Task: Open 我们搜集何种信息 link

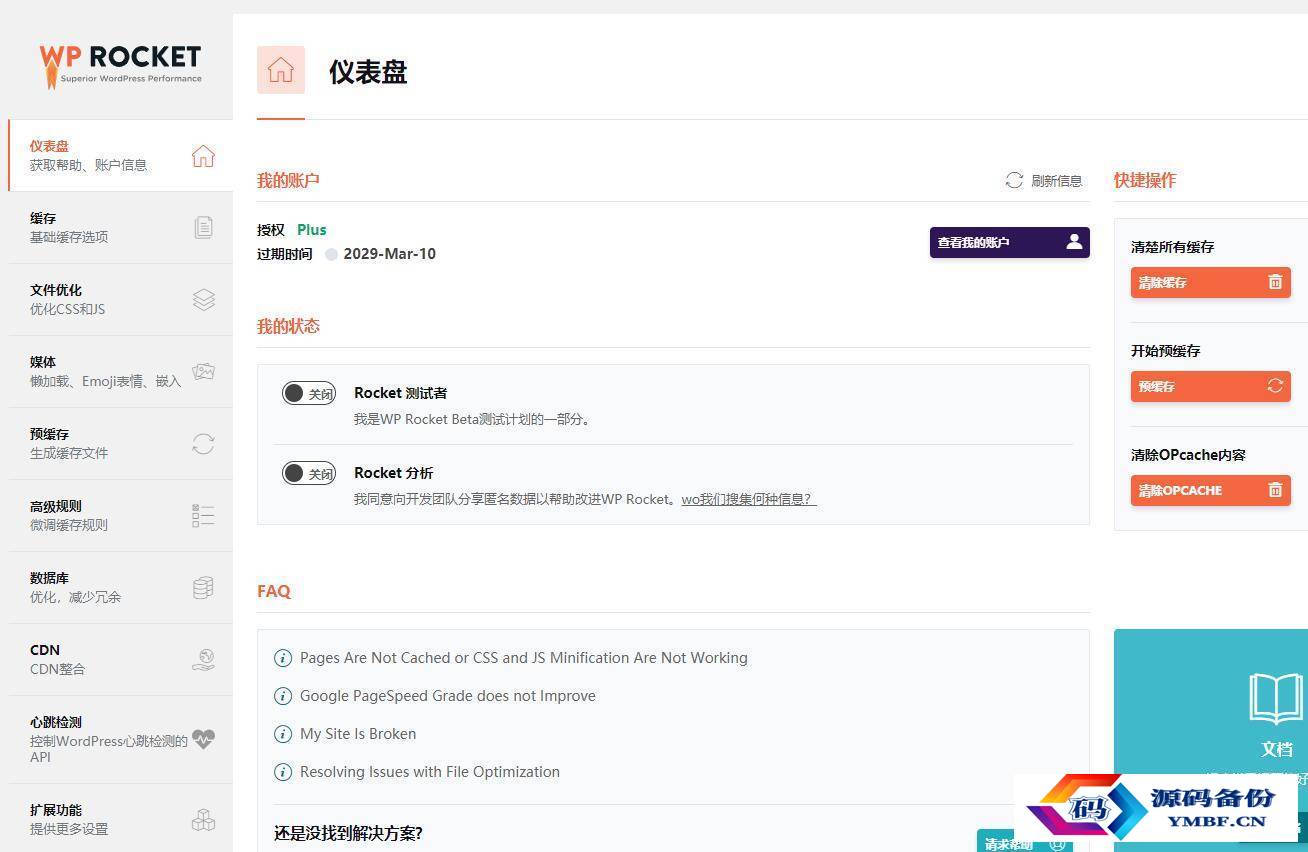Action: pyautogui.click(x=749, y=499)
